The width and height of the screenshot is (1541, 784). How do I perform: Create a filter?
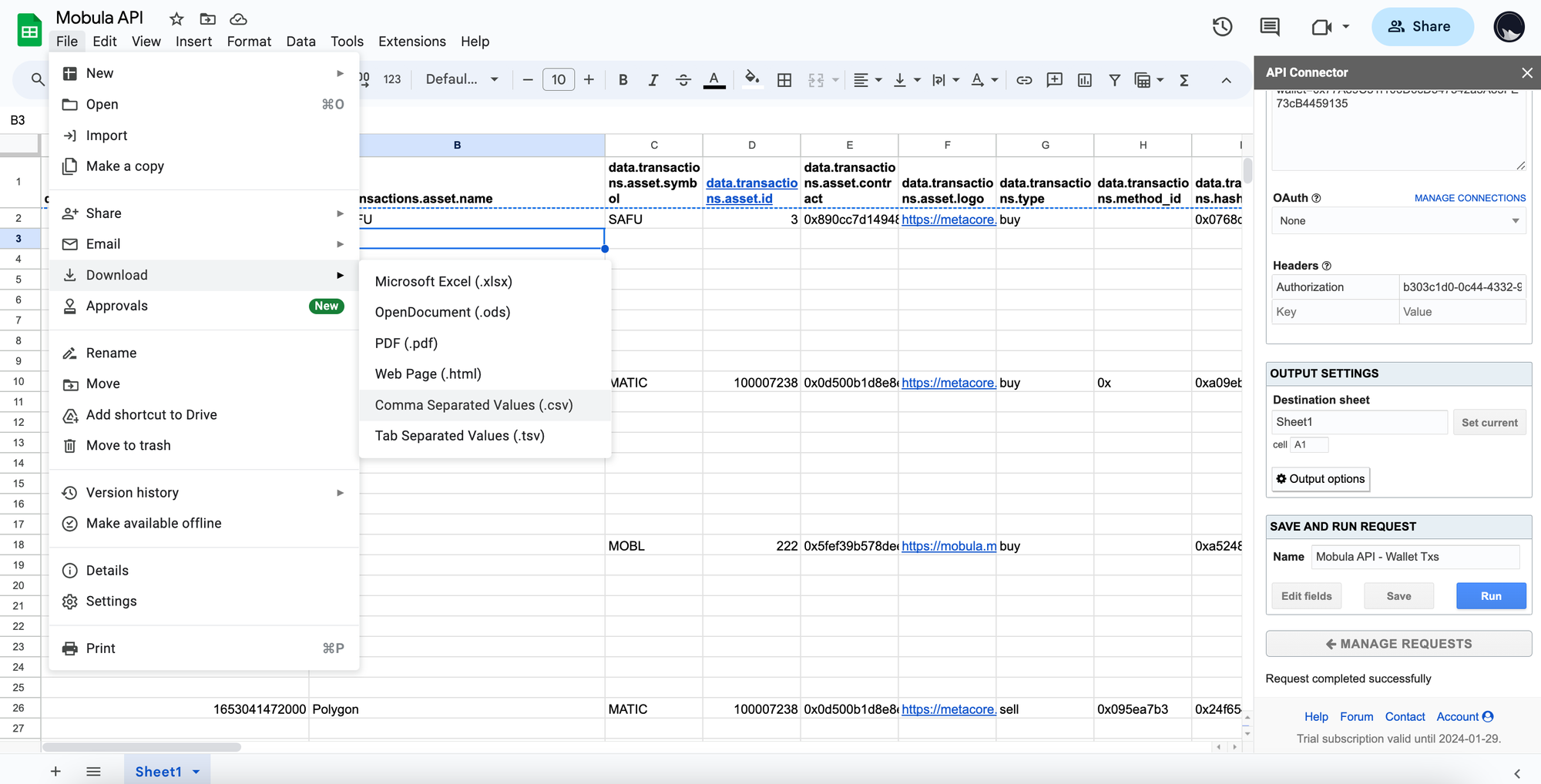tap(1114, 79)
